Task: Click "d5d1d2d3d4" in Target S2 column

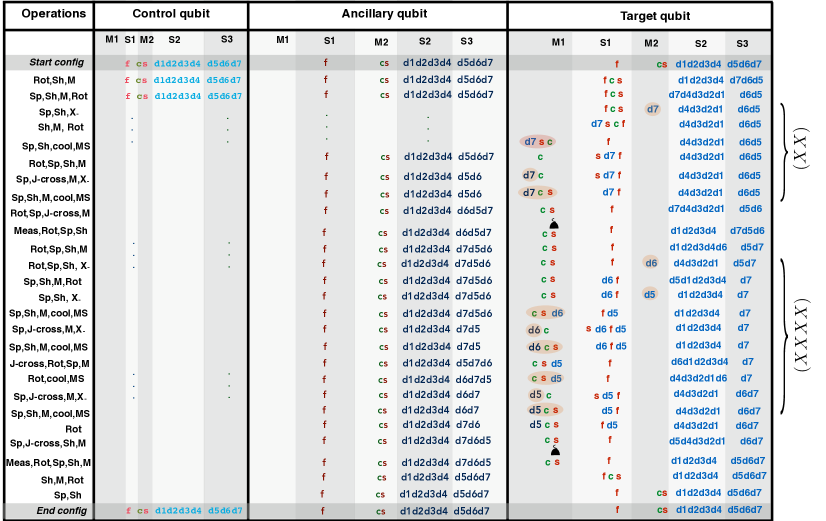Action: coord(697,280)
